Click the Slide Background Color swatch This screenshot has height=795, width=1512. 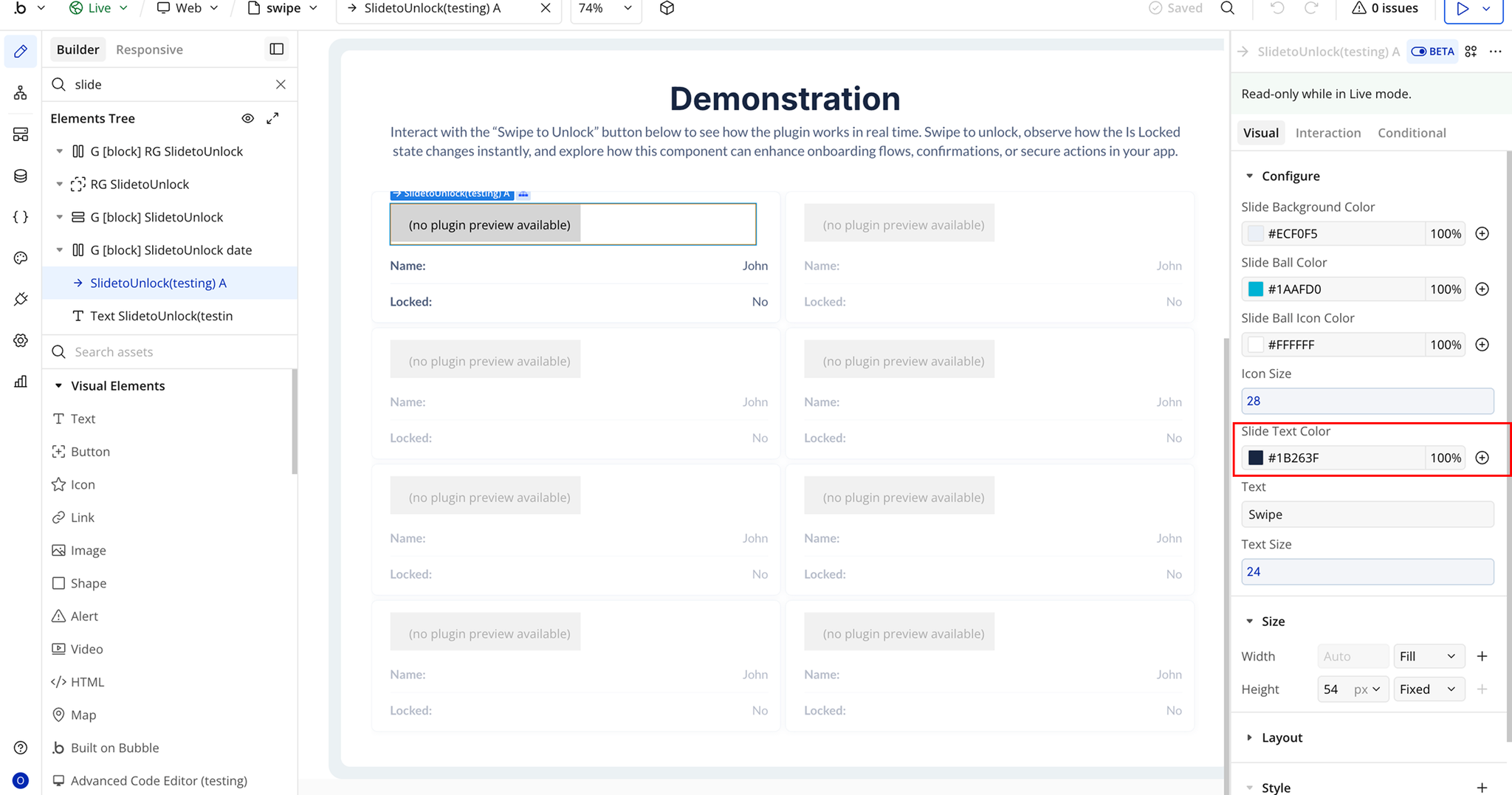point(1255,234)
